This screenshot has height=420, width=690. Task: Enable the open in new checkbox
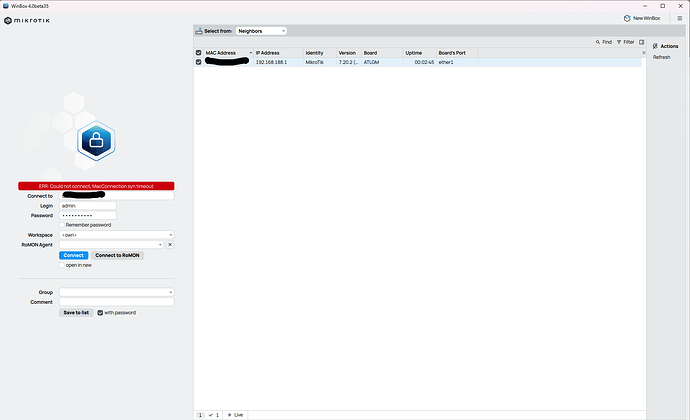pyautogui.click(x=62, y=265)
